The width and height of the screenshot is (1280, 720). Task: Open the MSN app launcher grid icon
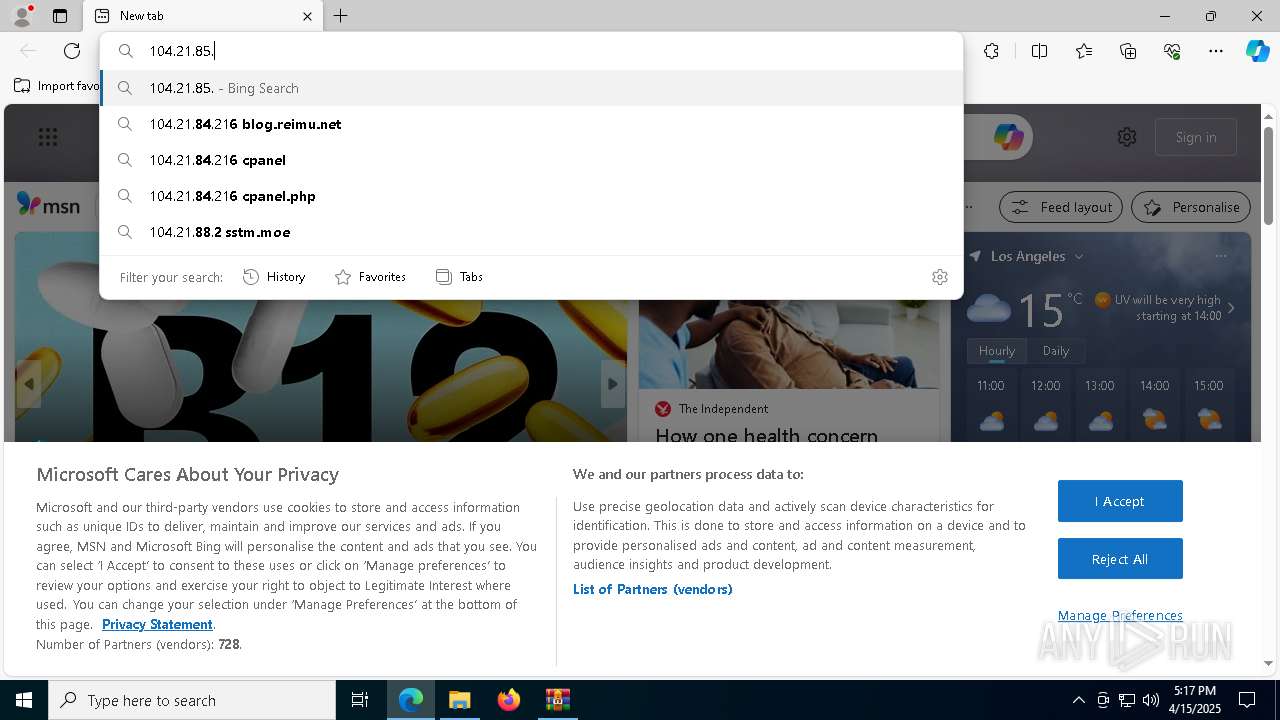click(x=48, y=137)
